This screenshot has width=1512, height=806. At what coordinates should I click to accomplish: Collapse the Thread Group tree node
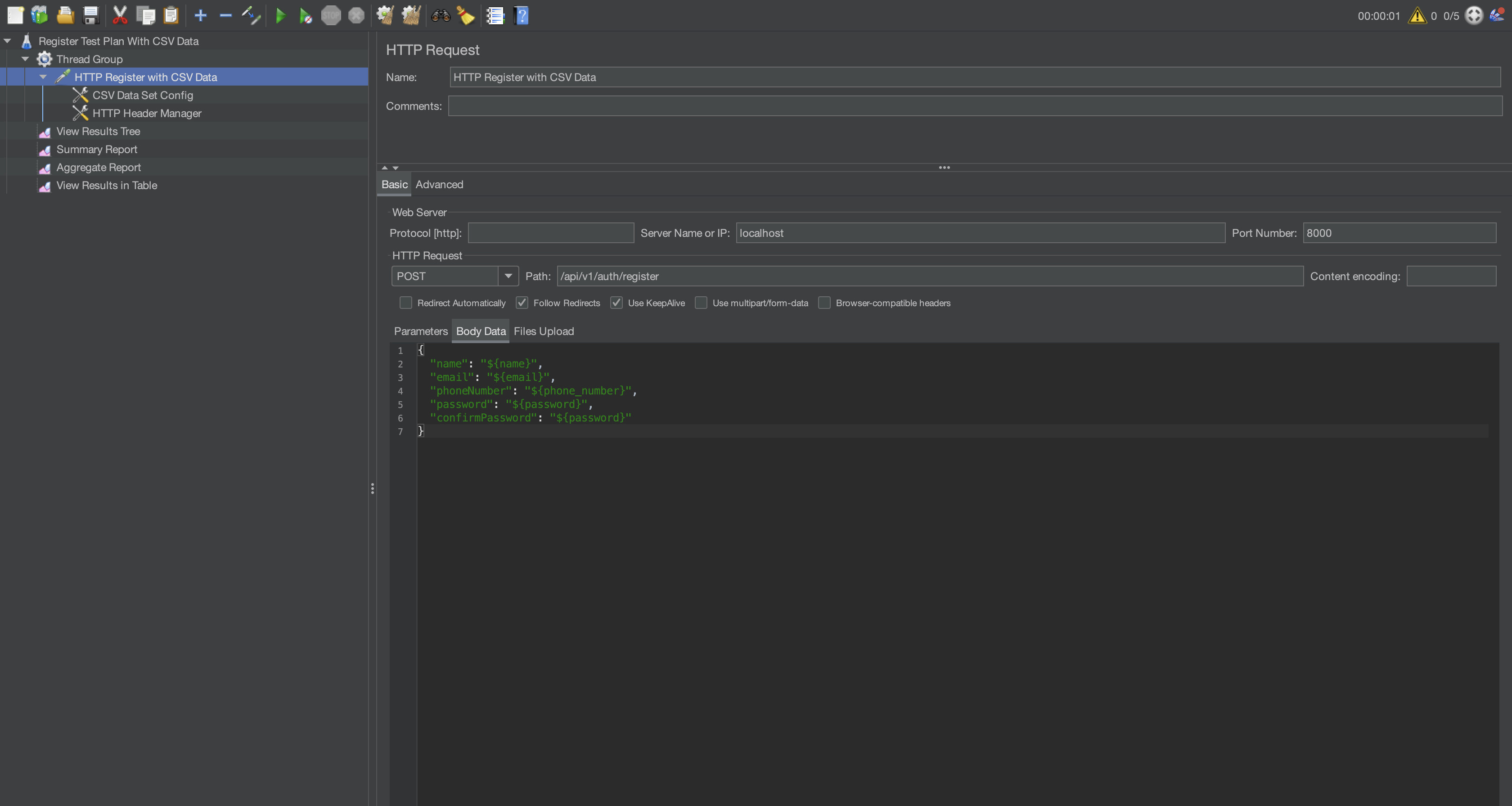coord(25,59)
